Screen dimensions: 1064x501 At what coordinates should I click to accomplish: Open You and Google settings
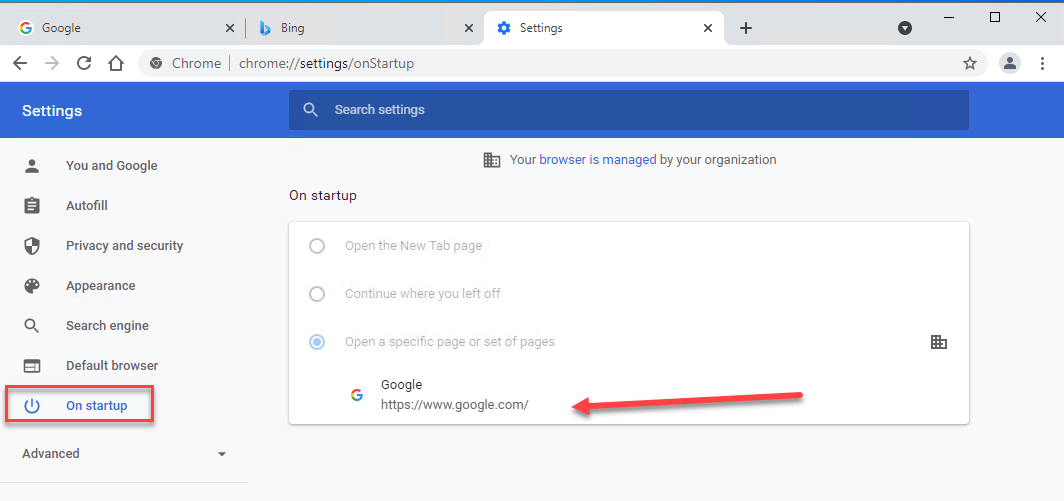pyautogui.click(x=111, y=166)
